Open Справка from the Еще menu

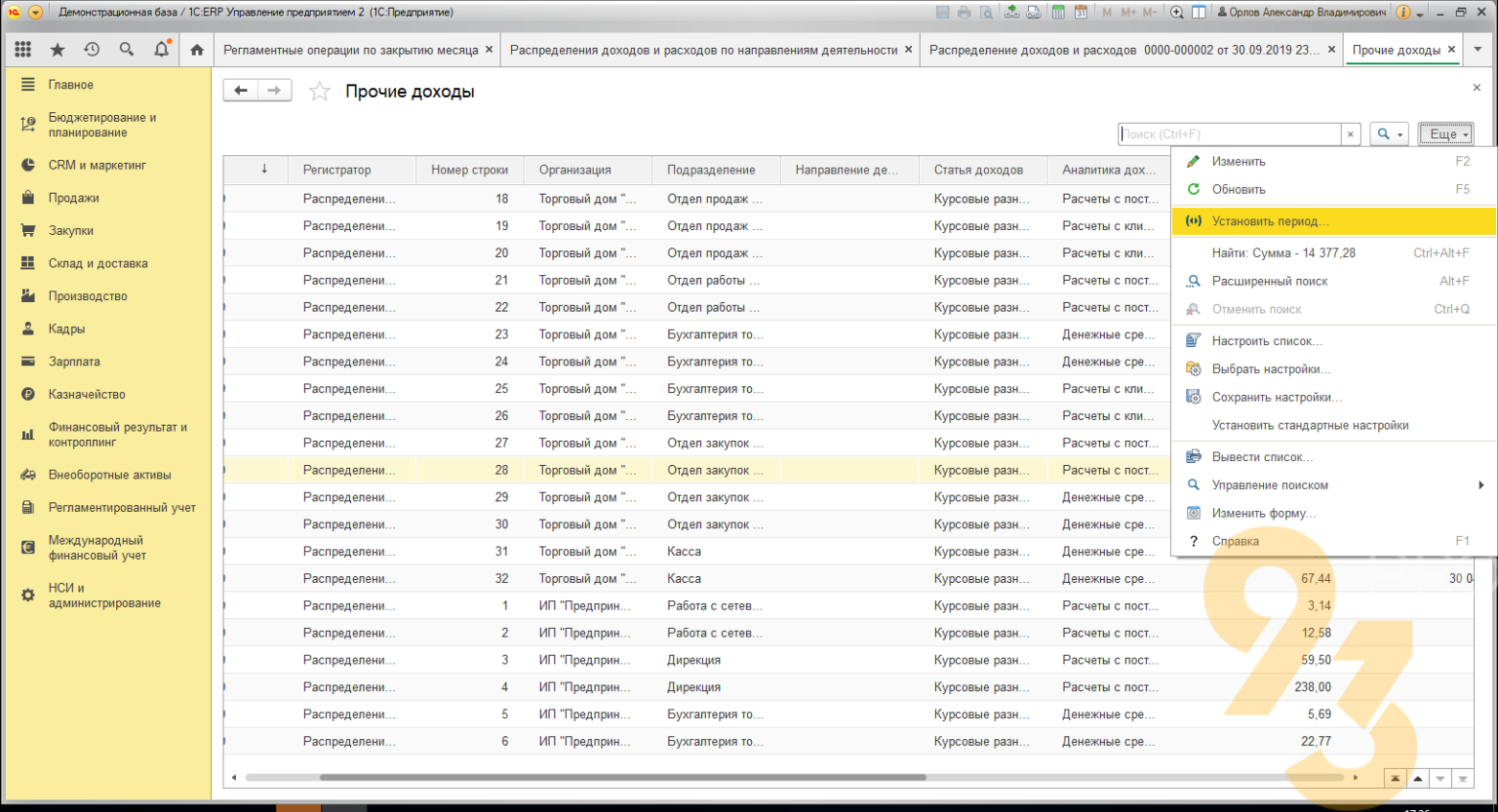coord(1333,542)
